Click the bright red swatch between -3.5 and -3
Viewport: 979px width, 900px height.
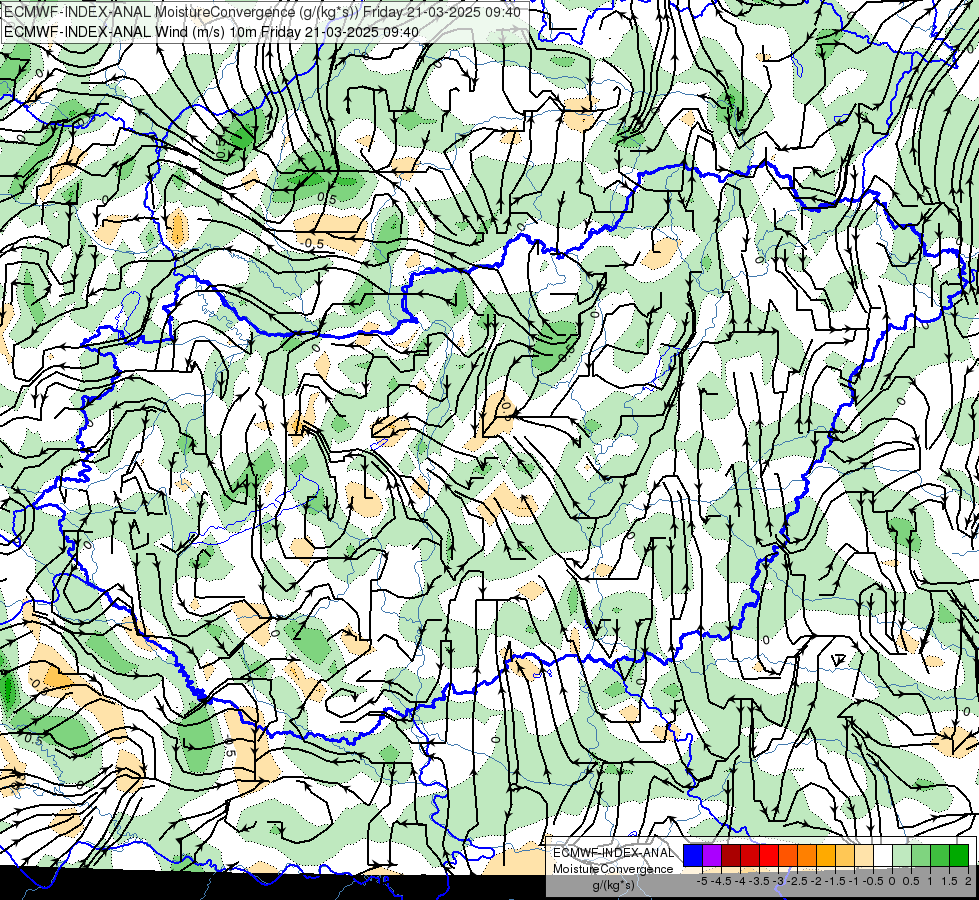point(769,856)
